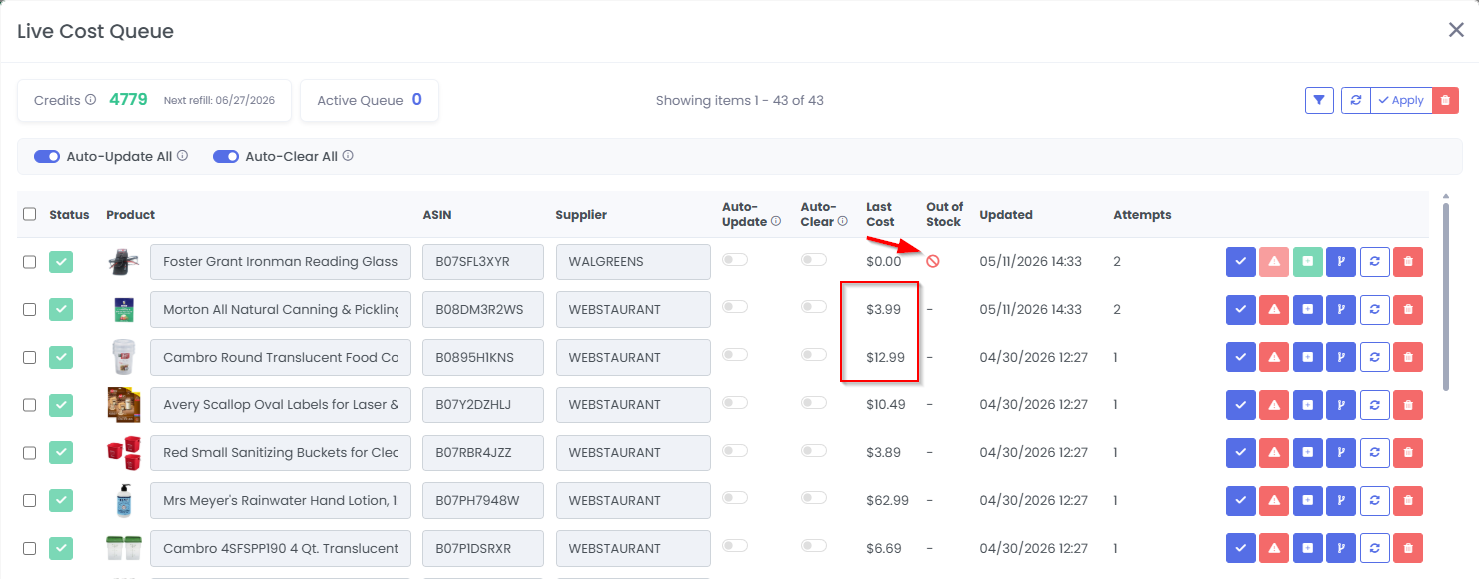Select checkbox for Foster Grant Ironman row
Viewport: 1479px width, 579px height.
tap(29, 262)
